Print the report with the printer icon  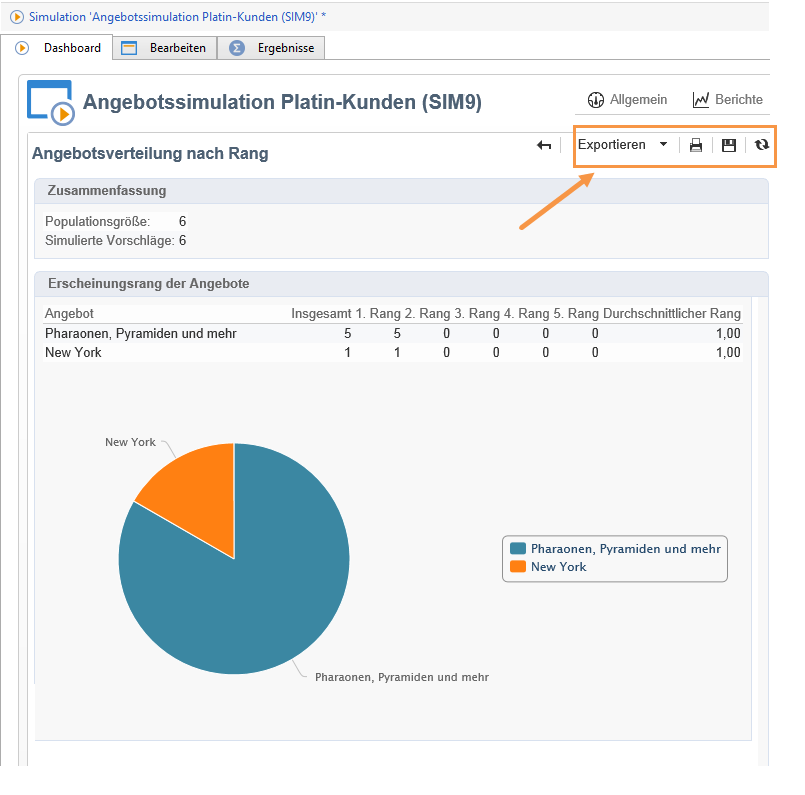(x=696, y=145)
